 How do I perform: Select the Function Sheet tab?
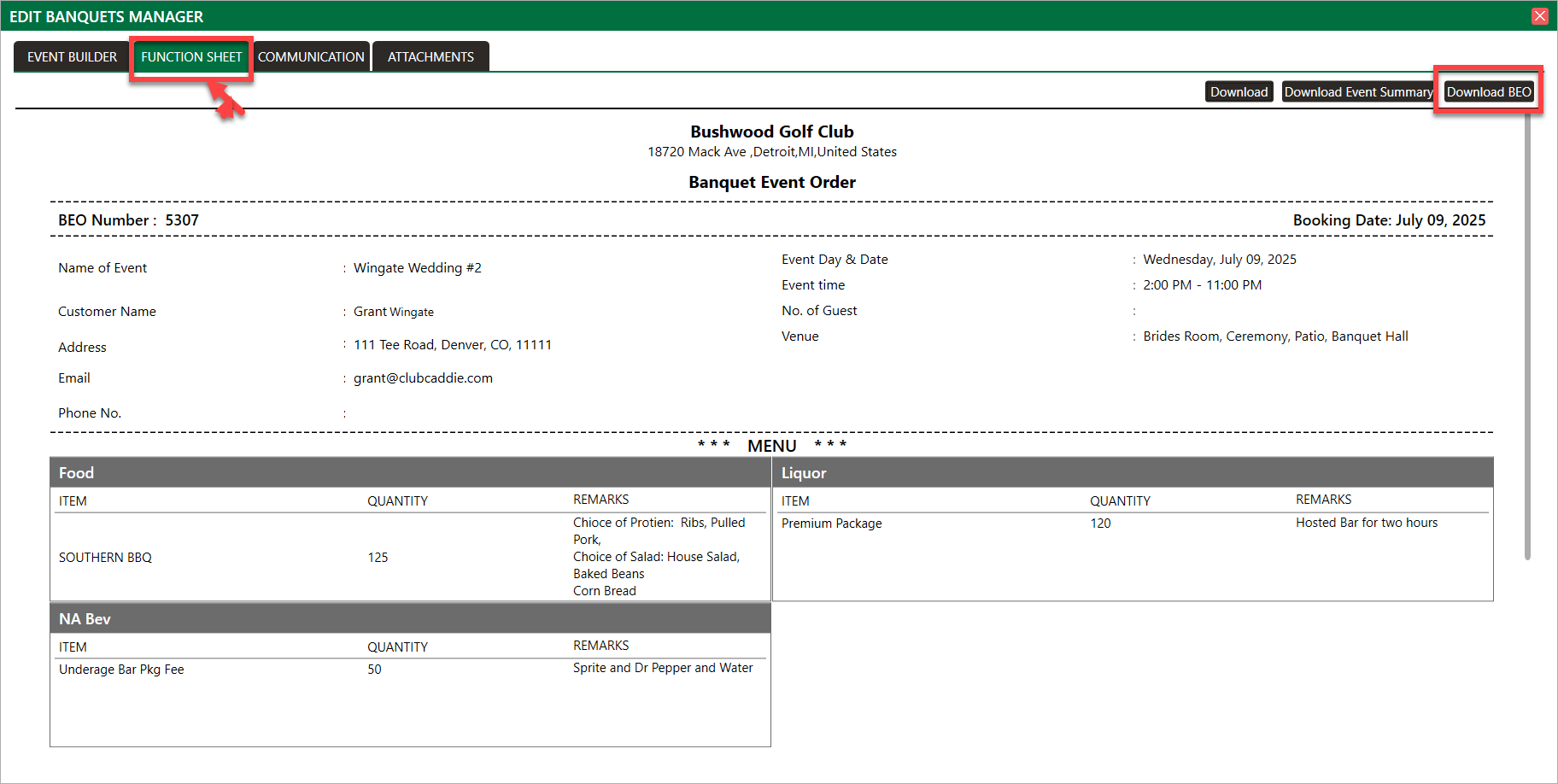[191, 57]
